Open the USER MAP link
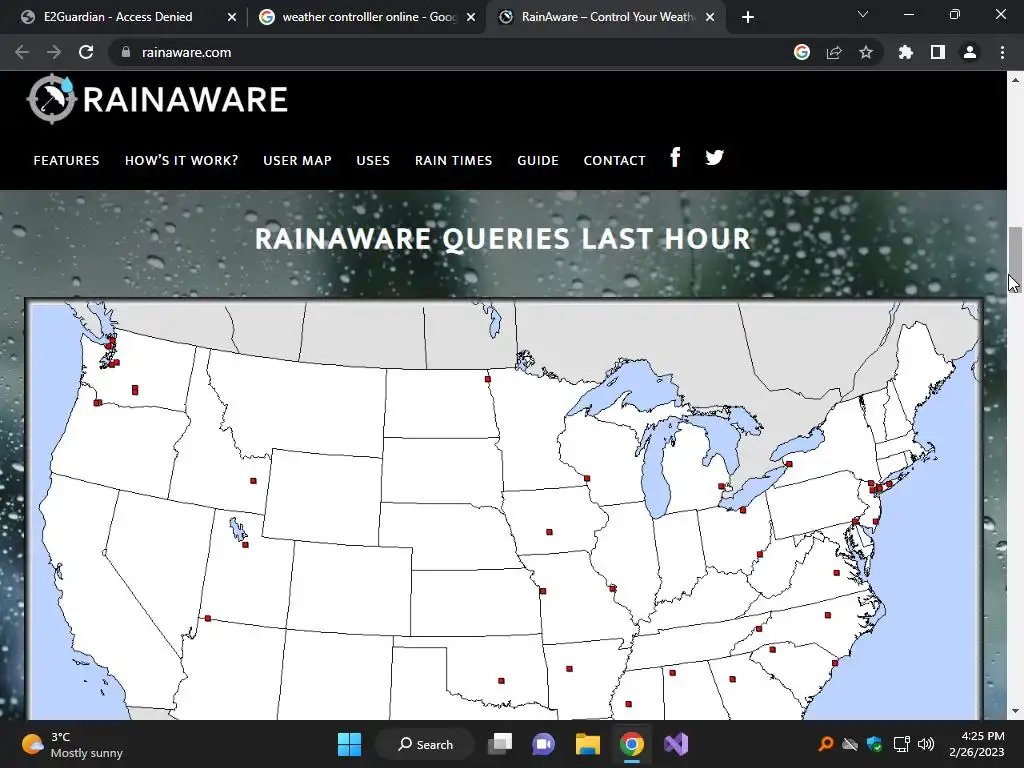 point(297,160)
